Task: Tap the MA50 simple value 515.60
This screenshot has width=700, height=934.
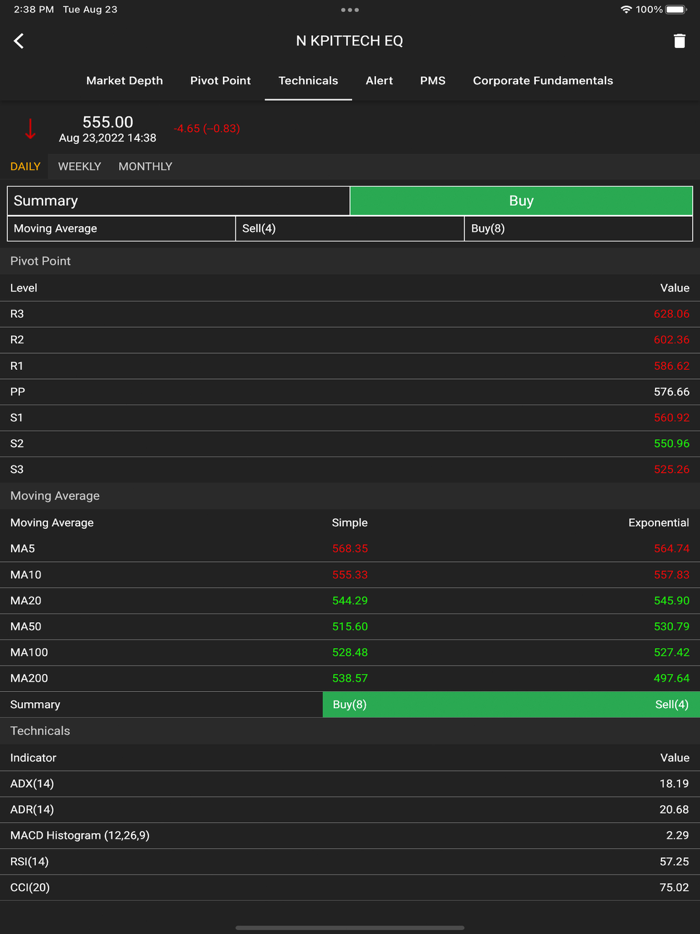Action: 350,627
